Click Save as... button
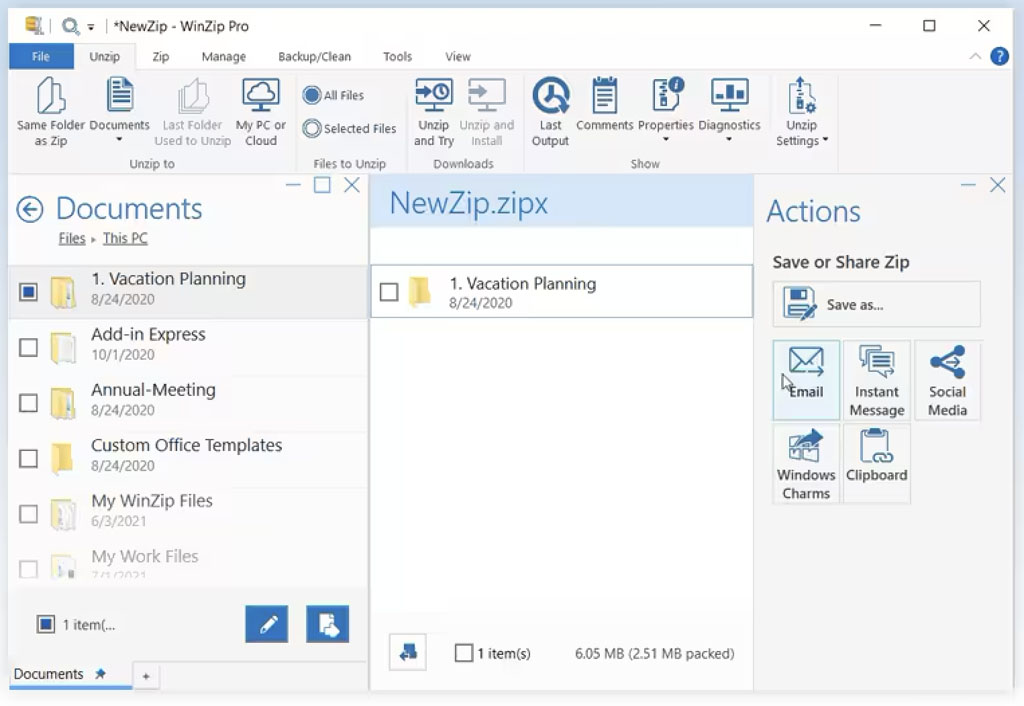The width and height of the screenshot is (1024, 706). coord(876,304)
